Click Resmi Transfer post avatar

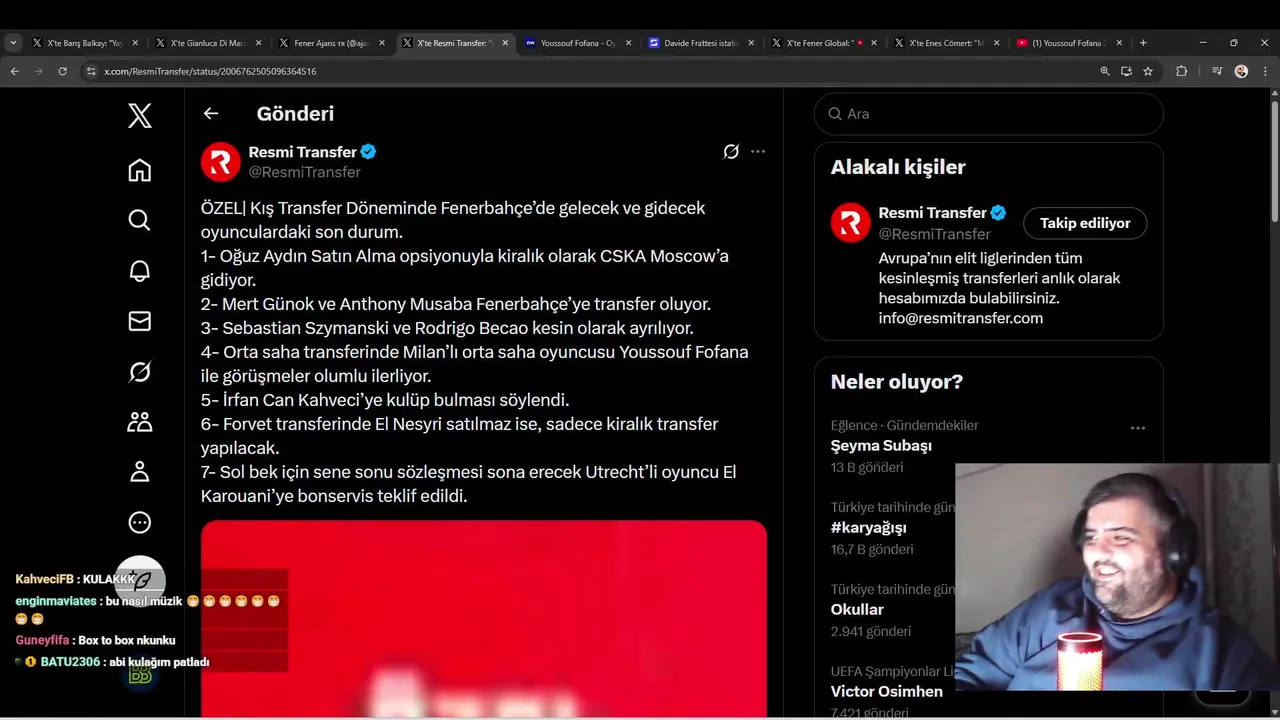click(221, 162)
